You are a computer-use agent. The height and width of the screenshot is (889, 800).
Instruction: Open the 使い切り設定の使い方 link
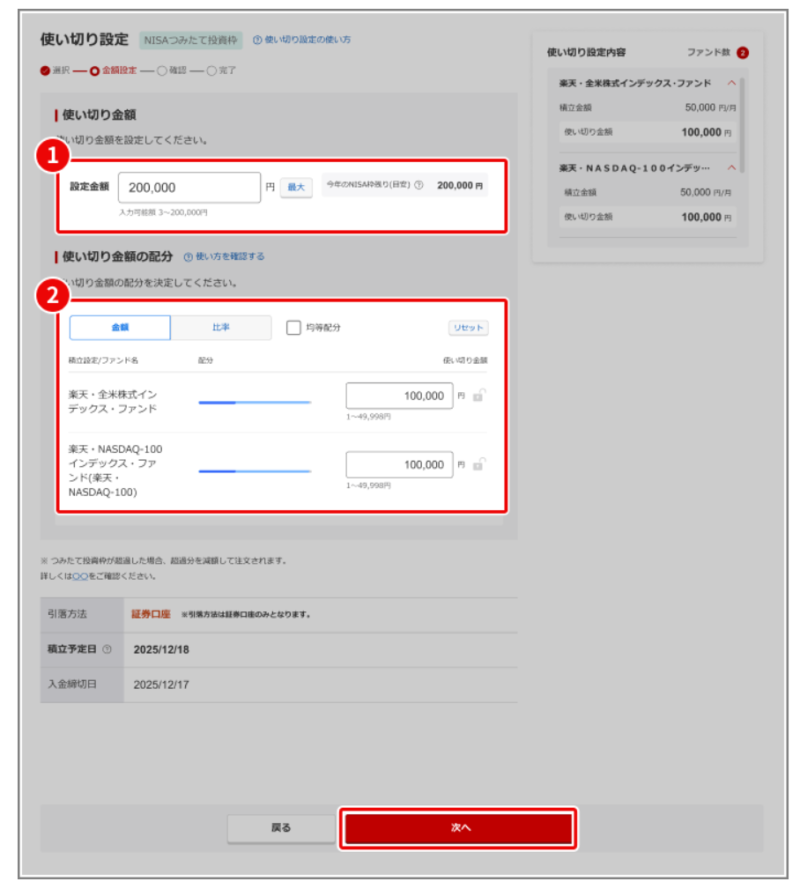pyautogui.click(x=301, y=40)
